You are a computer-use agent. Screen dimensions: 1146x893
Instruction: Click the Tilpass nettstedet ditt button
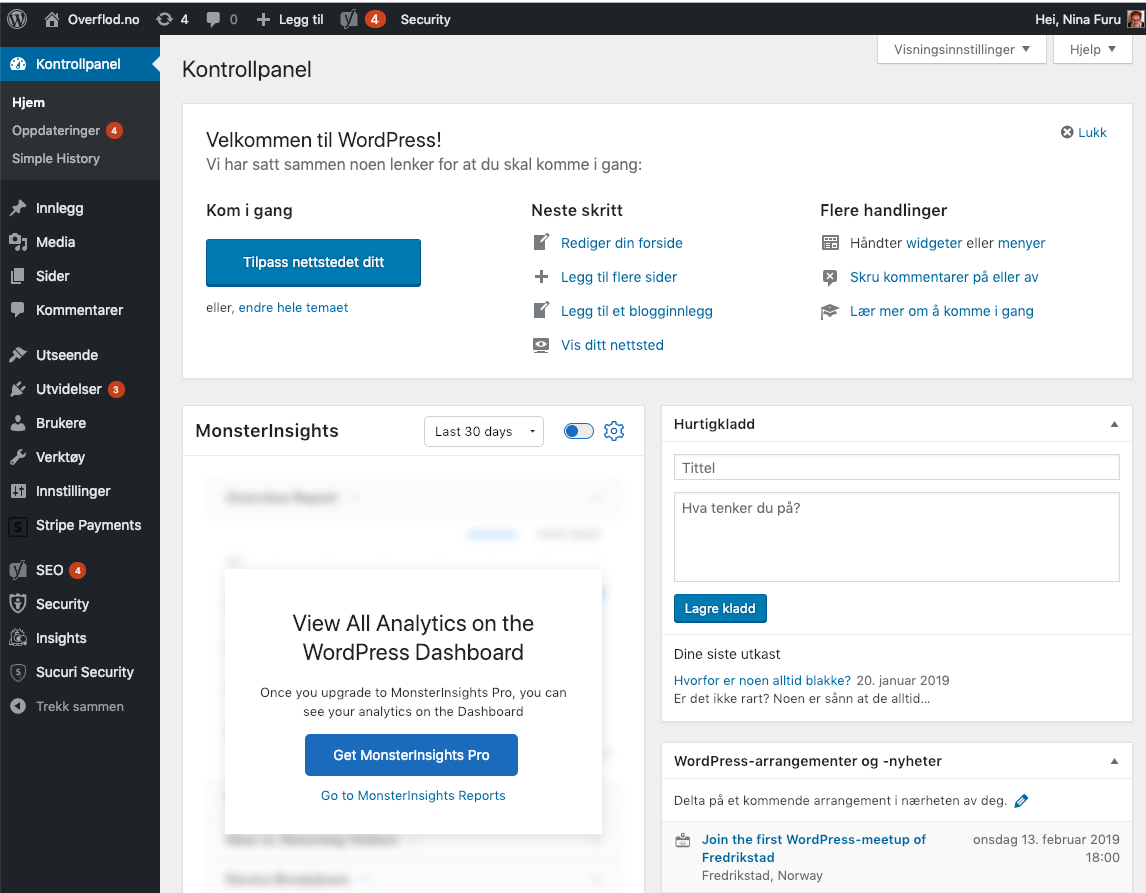coord(314,262)
